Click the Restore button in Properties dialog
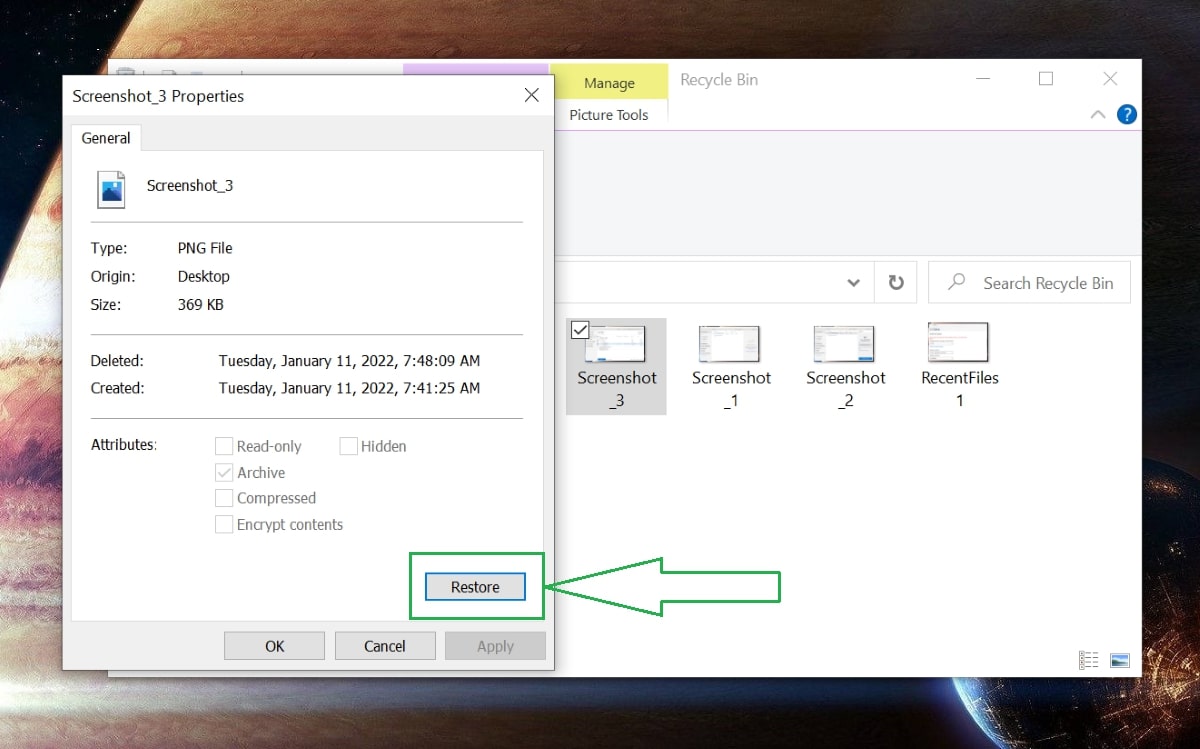The image size is (1200, 749). tap(475, 586)
